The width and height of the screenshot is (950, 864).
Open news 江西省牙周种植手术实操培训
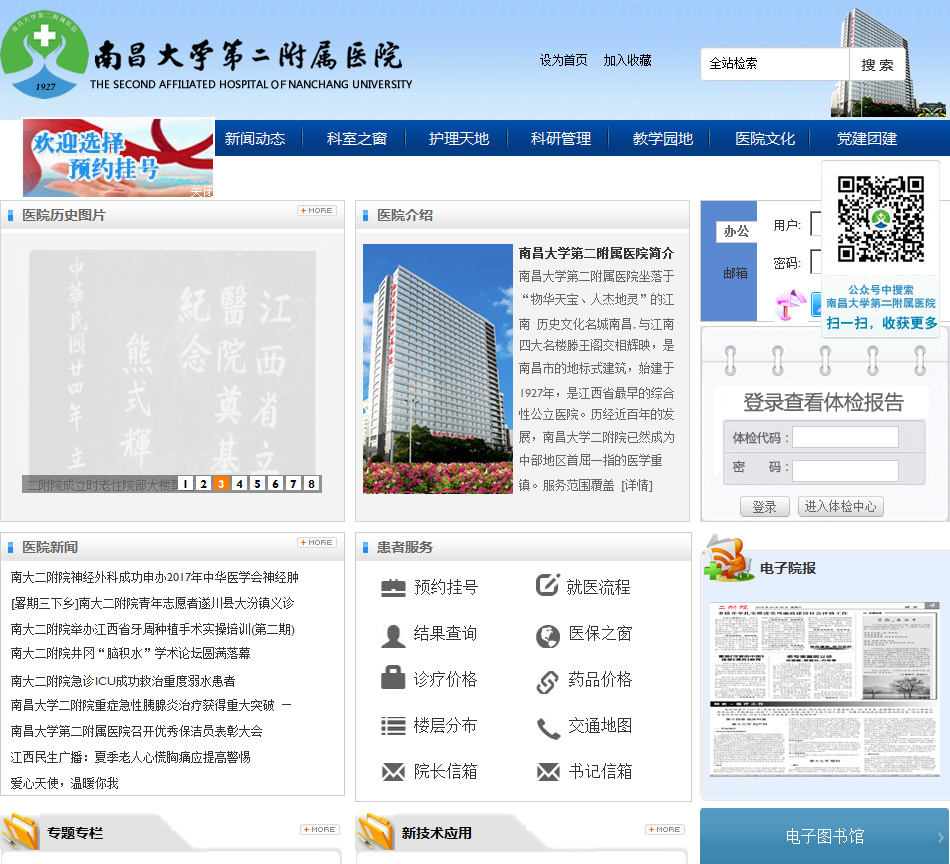153,630
